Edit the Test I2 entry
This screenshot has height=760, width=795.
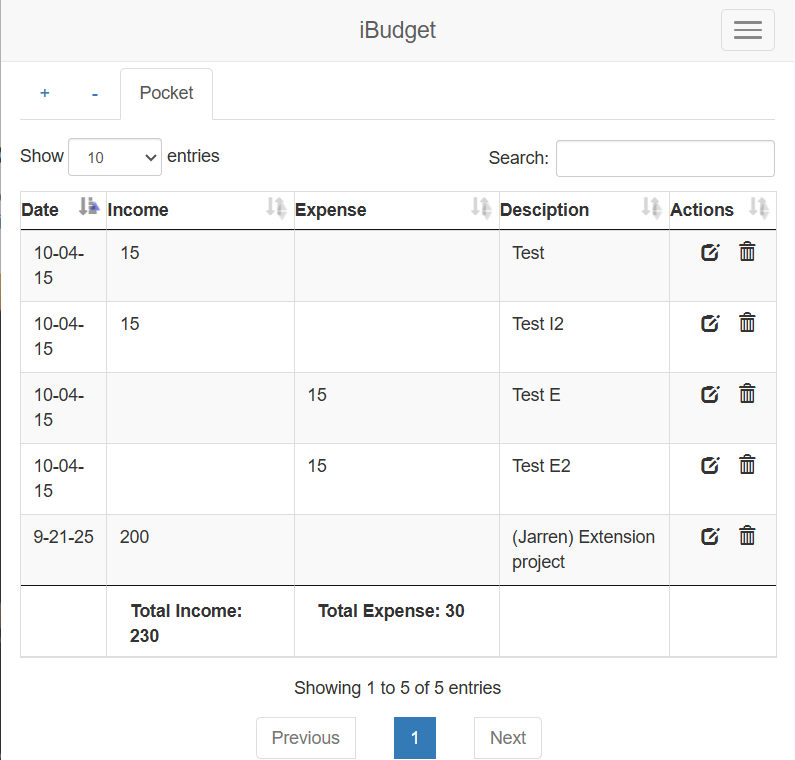(x=710, y=323)
